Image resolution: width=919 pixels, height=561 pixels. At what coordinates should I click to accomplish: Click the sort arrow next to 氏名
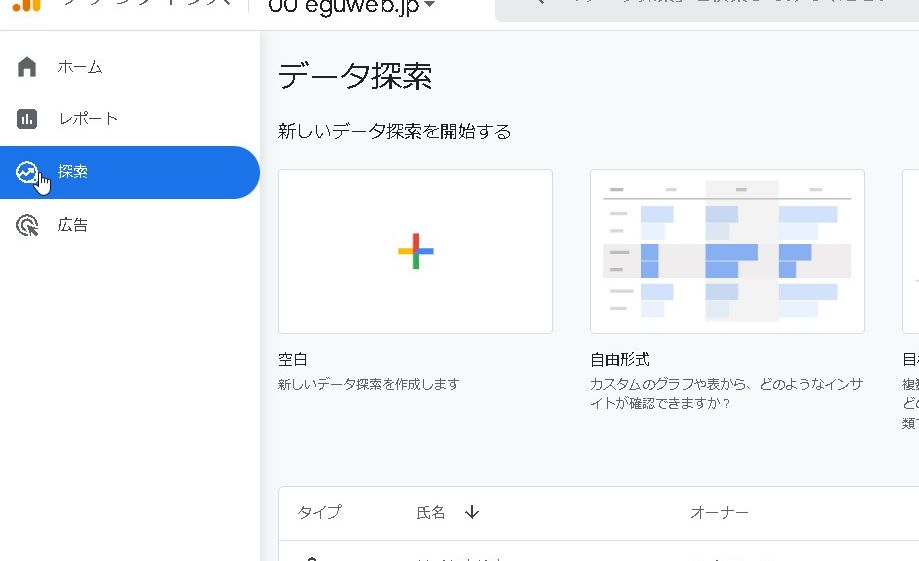coord(472,512)
